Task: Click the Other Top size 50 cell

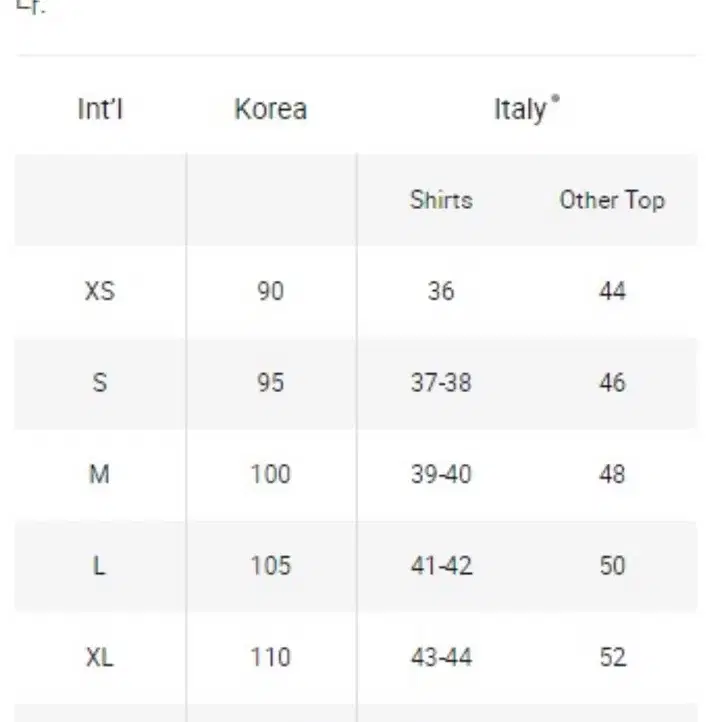Action: [612, 566]
